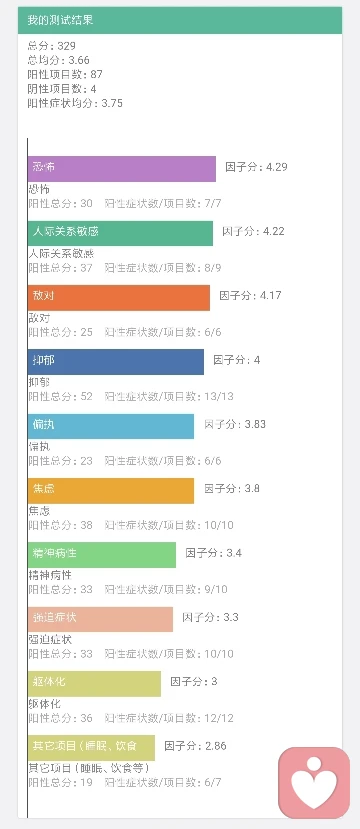This screenshot has width=360, height=829.
Task: Click the salmon 强迫症状 bar
Action: point(100,619)
